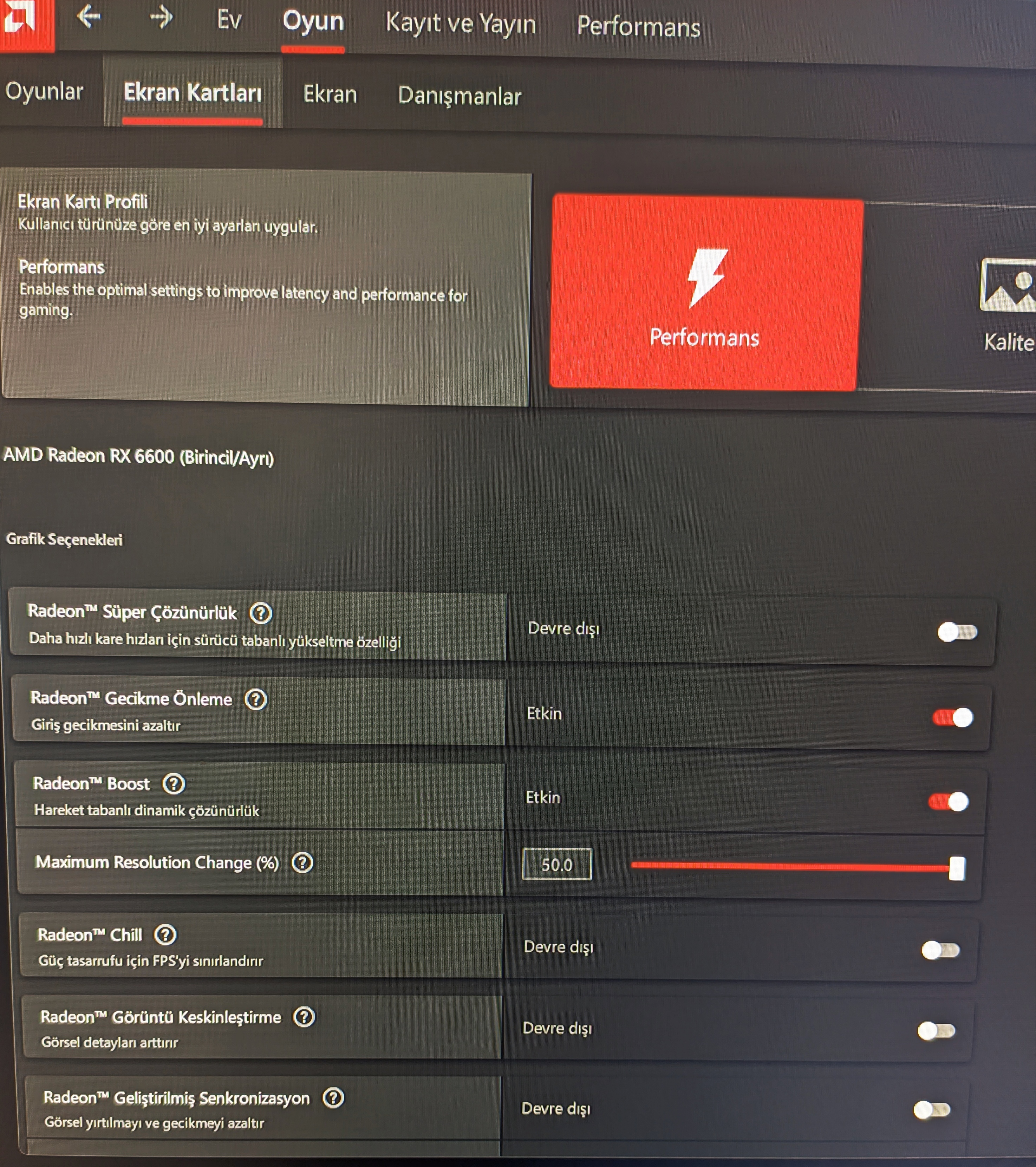Enable Radeon Geliştirilmiş Senkronizasyon toggle
This screenshot has height=1167, width=1036.
(x=932, y=1110)
